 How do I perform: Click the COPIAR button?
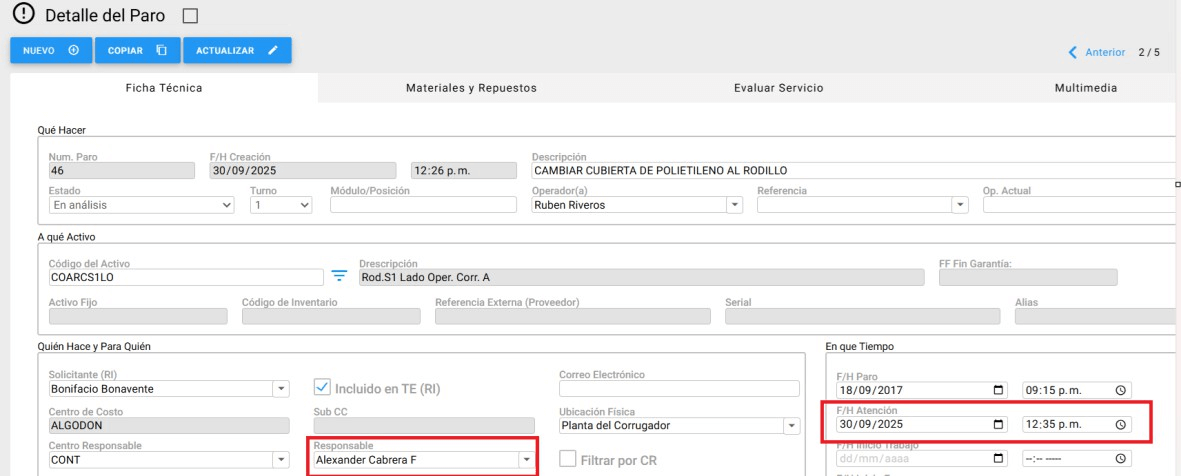(x=137, y=51)
